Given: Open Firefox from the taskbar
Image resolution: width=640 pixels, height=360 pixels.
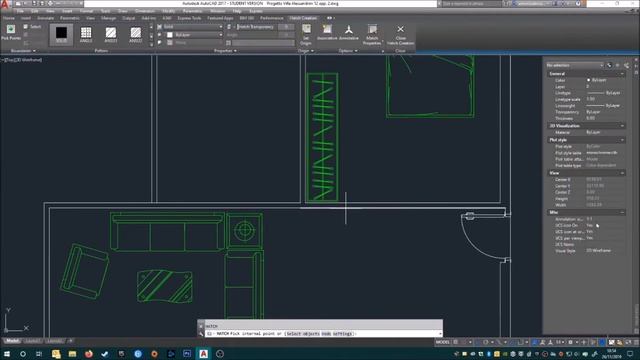Looking at the screenshot, I should pos(89,354).
